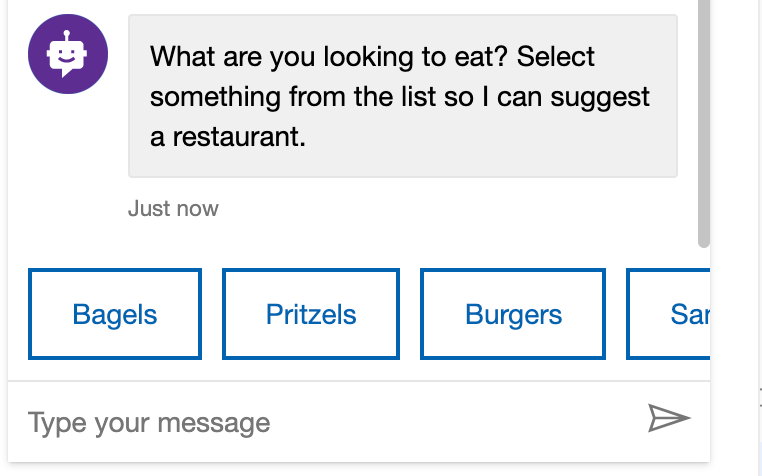Click "a restaurant." line in the message
The width and height of the screenshot is (762, 476).
point(227,137)
